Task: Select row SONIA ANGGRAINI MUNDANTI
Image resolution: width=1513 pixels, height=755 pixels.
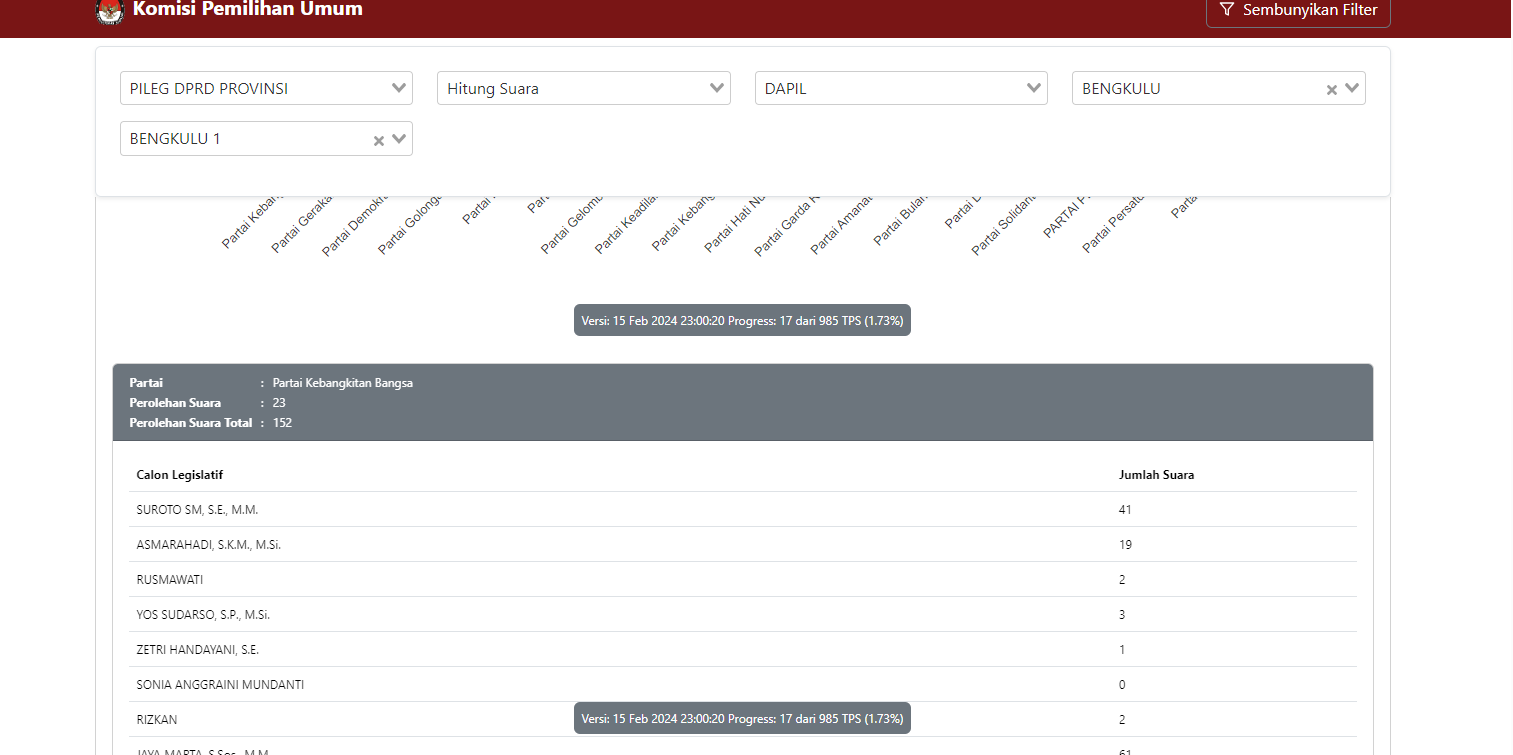Action: 742,685
